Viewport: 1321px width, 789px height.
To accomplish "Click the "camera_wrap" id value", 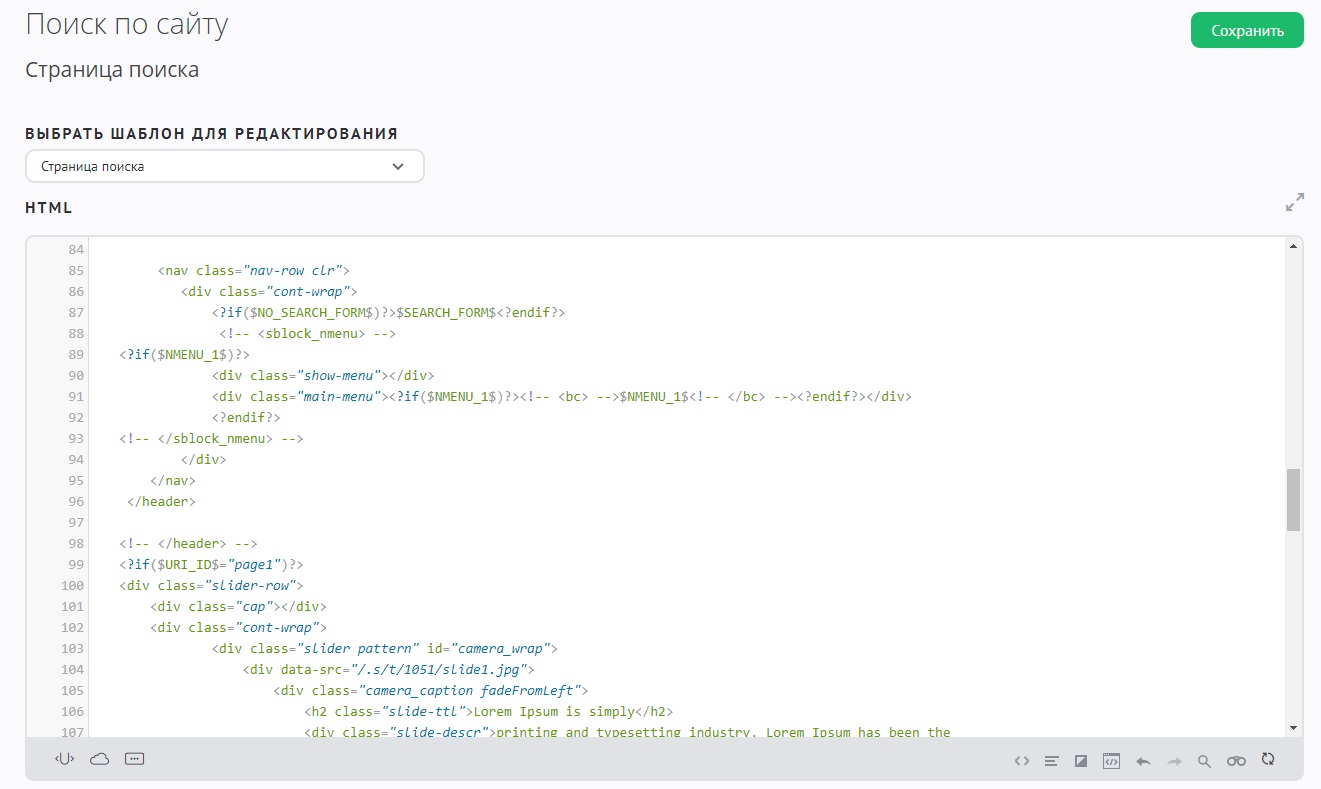I will (x=498, y=648).
